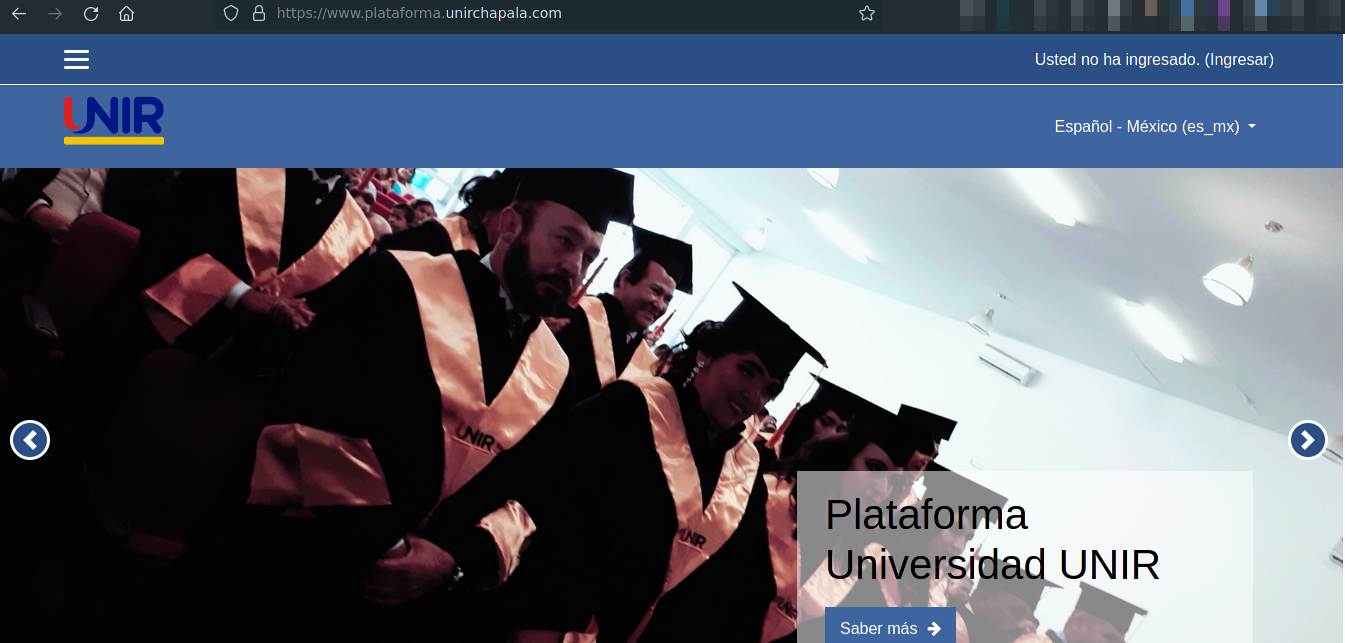The width and height of the screenshot is (1345, 643).
Task: Advance to next carousel slide
Action: pyautogui.click(x=1308, y=440)
